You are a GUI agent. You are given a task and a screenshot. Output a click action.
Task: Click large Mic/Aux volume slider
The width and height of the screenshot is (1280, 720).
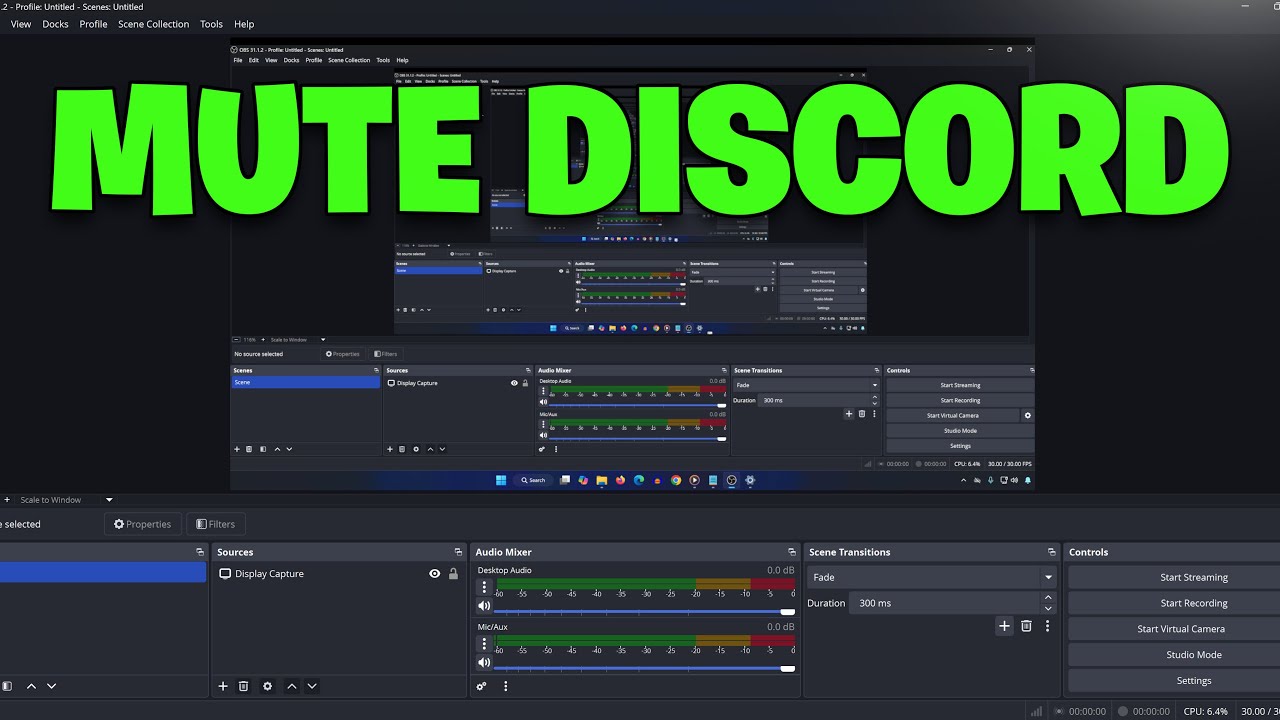click(644, 668)
